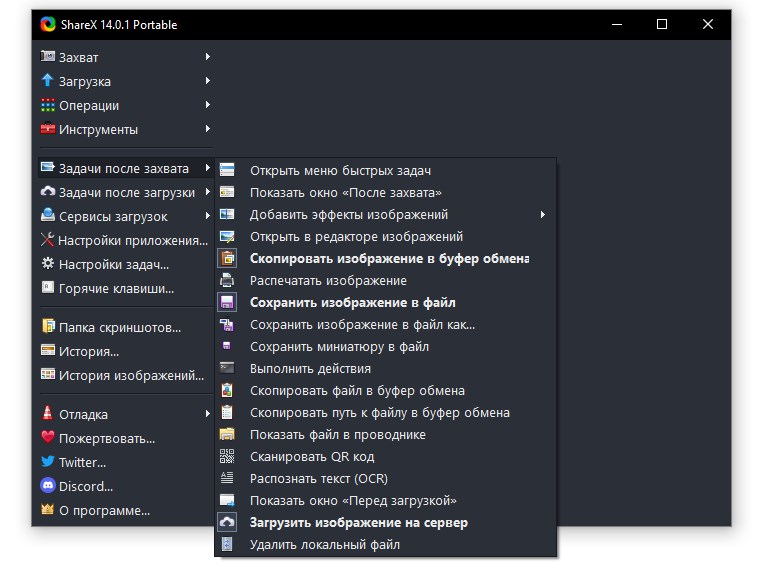
Task: Click the ShareX logo in the title bar
Action: tap(48, 24)
